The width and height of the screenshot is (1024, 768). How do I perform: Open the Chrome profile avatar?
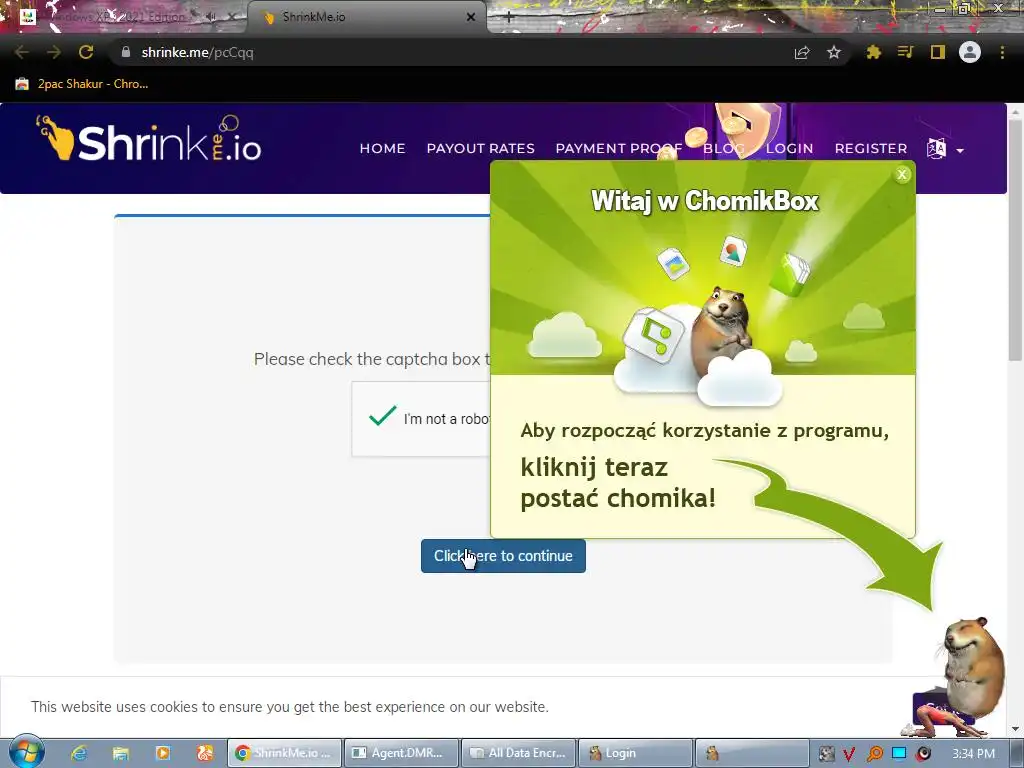point(970,52)
